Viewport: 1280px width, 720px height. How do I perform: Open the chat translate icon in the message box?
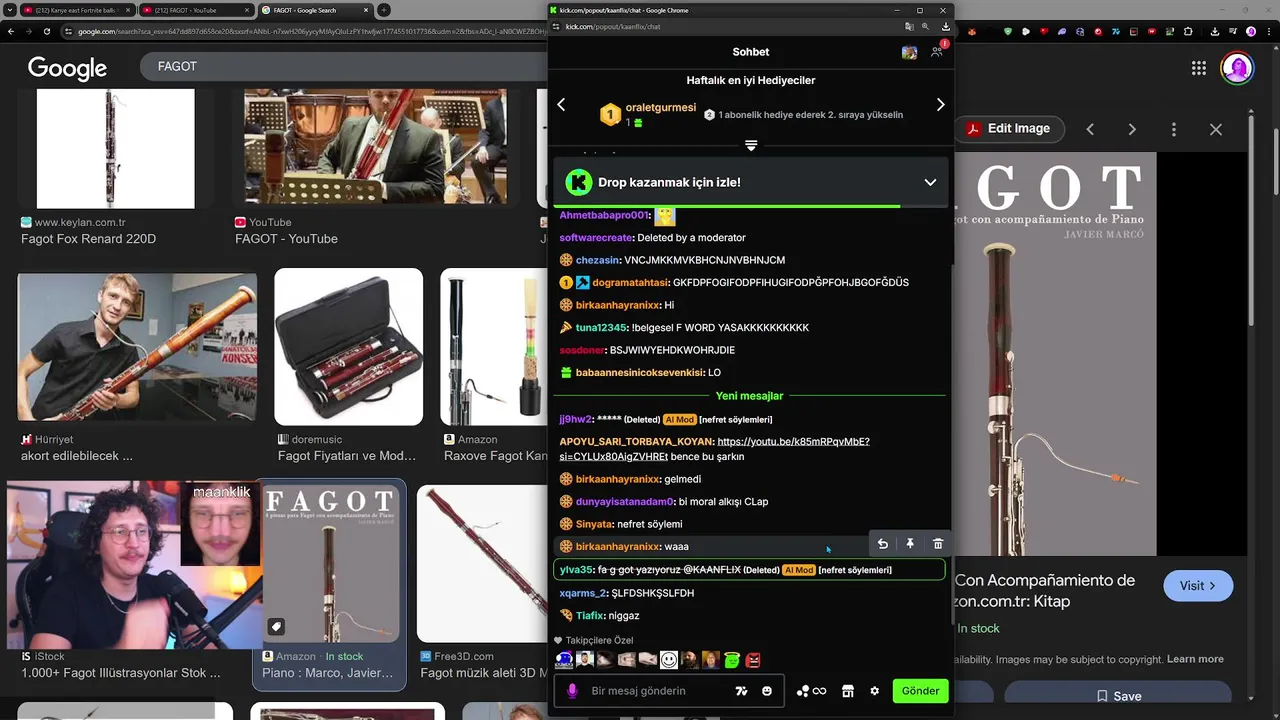click(x=741, y=691)
